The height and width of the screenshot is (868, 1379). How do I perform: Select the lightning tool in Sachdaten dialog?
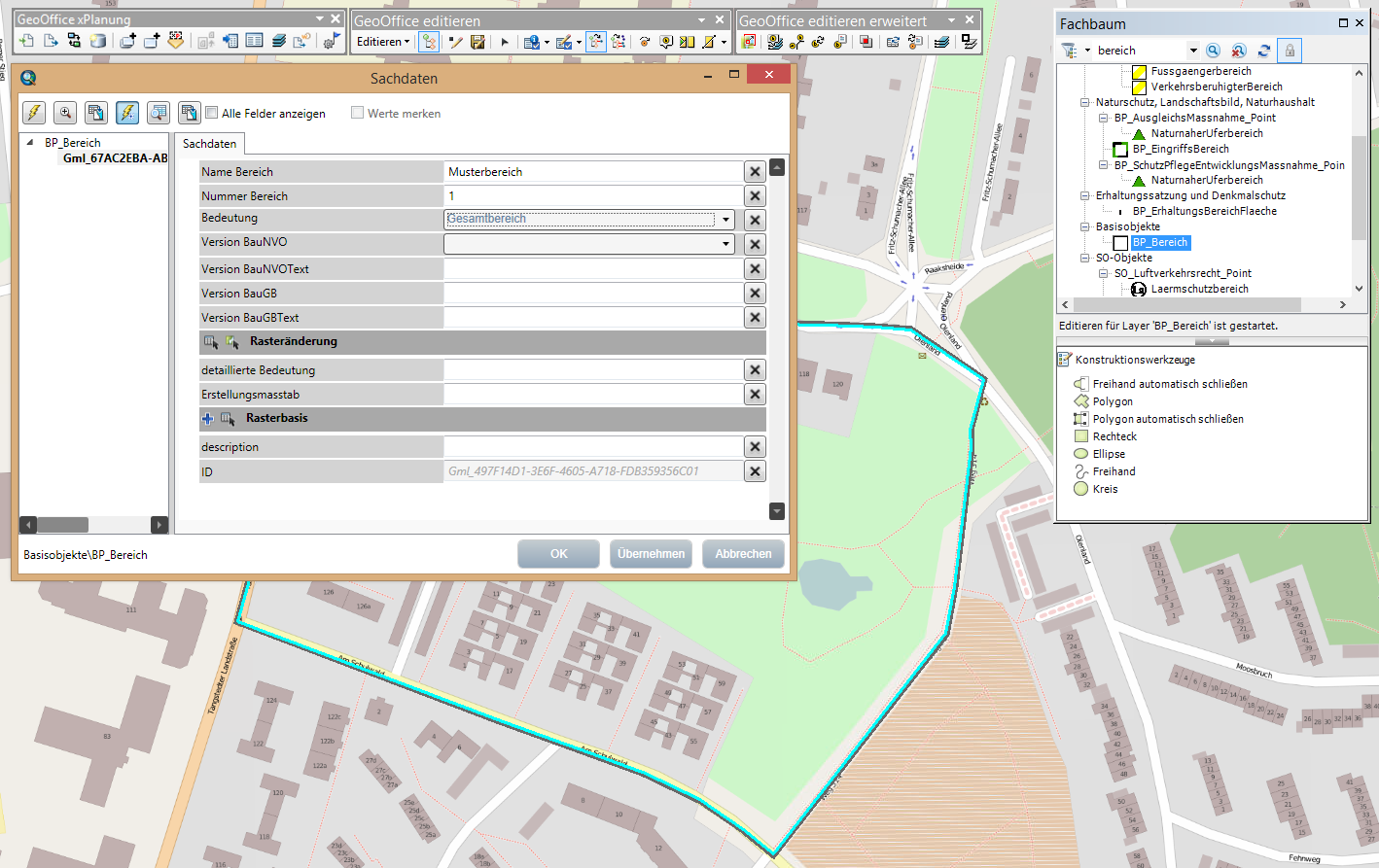pyautogui.click(x=33, y=113)
